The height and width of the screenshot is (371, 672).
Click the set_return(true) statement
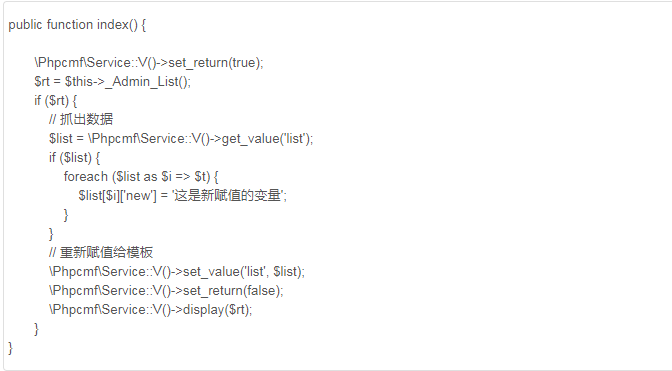[x=149, y=63]
